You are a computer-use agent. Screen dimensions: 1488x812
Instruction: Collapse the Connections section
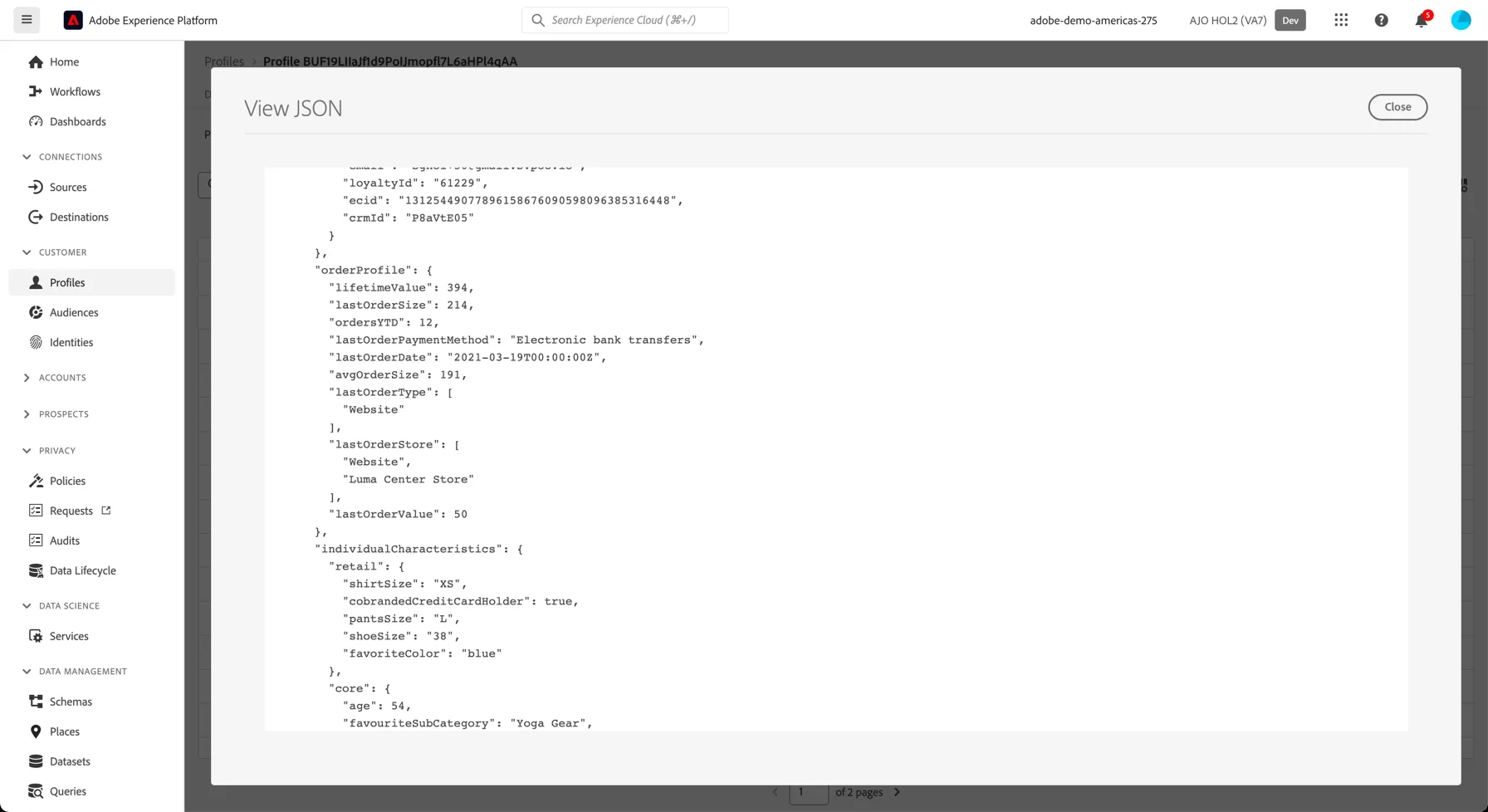coord(27,157)
